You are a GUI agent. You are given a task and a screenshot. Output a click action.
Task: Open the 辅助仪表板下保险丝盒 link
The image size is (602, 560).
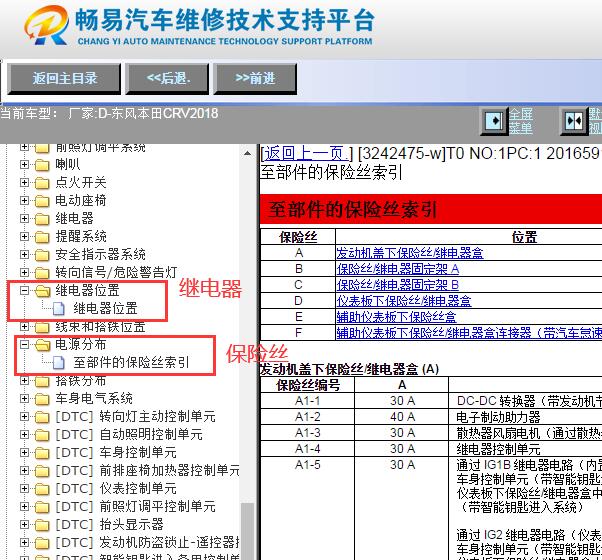click(397, 317)
